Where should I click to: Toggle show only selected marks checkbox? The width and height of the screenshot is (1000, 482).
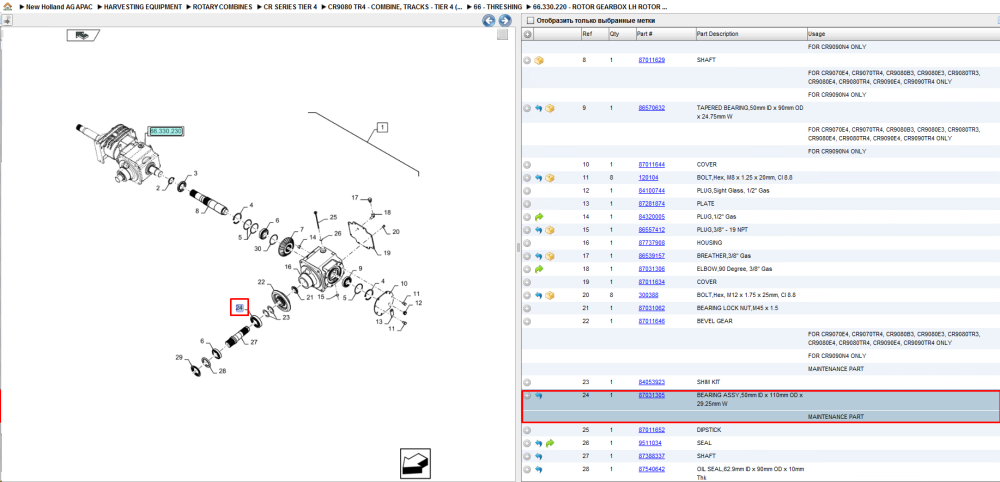coord(529,20)
